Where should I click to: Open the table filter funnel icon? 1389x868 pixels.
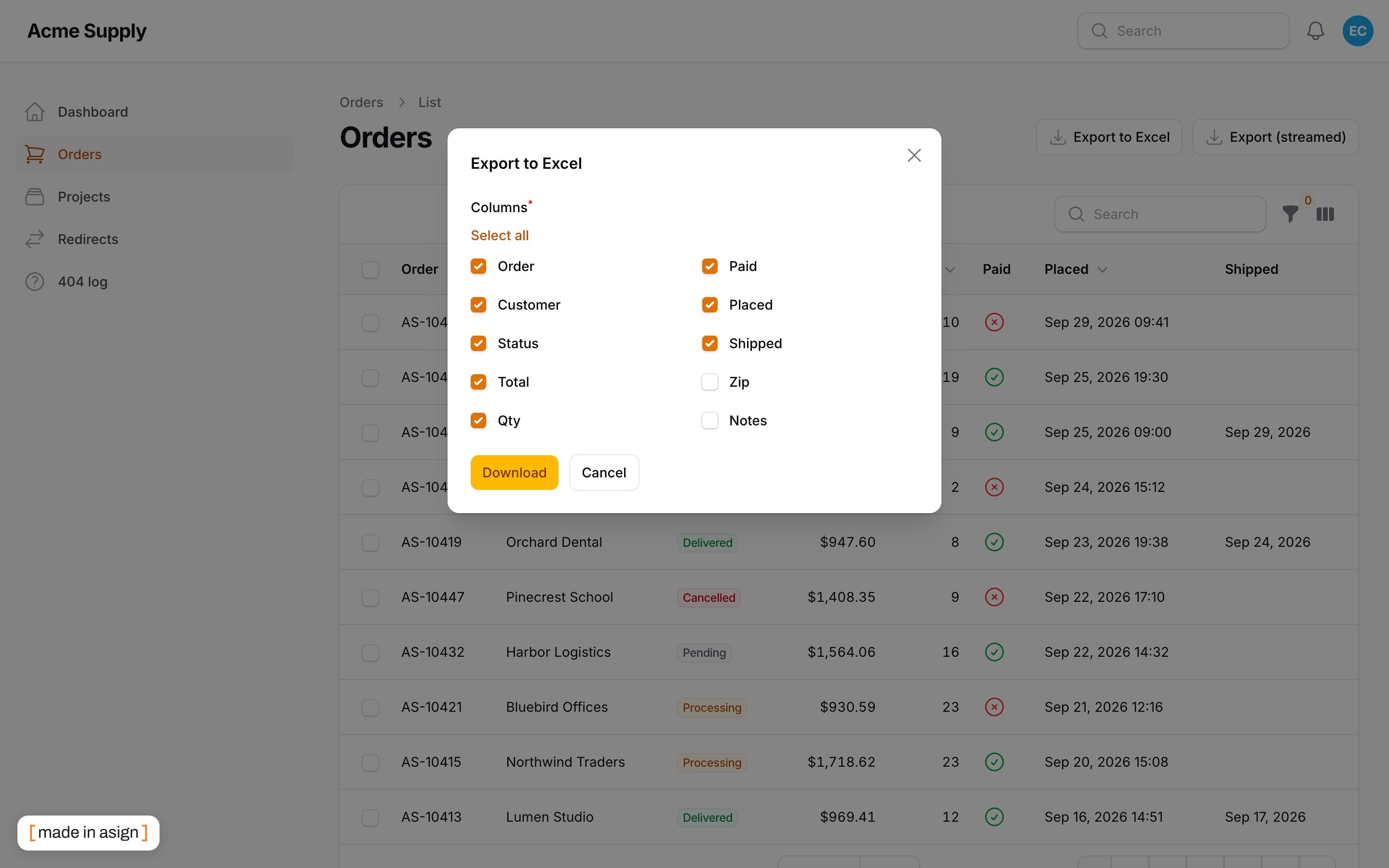[x=1290, y=214]
